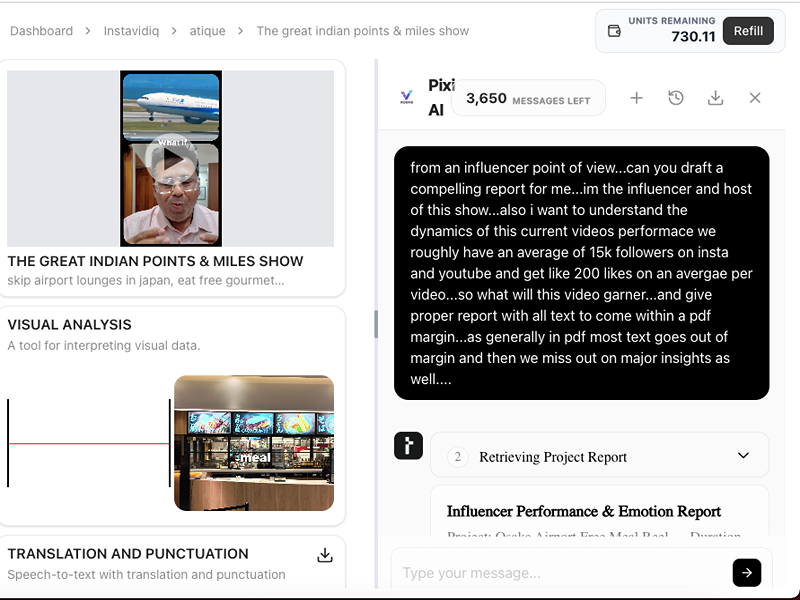Select atique in the breadcrumb
This screenshot has height=600, width=800.
(x=207, y=31)
